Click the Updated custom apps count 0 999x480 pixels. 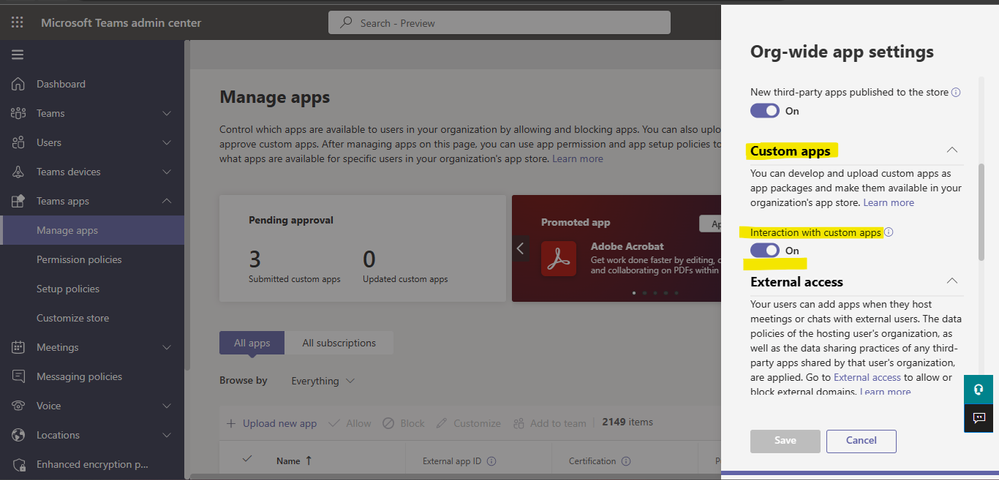[x=369, y=259]
